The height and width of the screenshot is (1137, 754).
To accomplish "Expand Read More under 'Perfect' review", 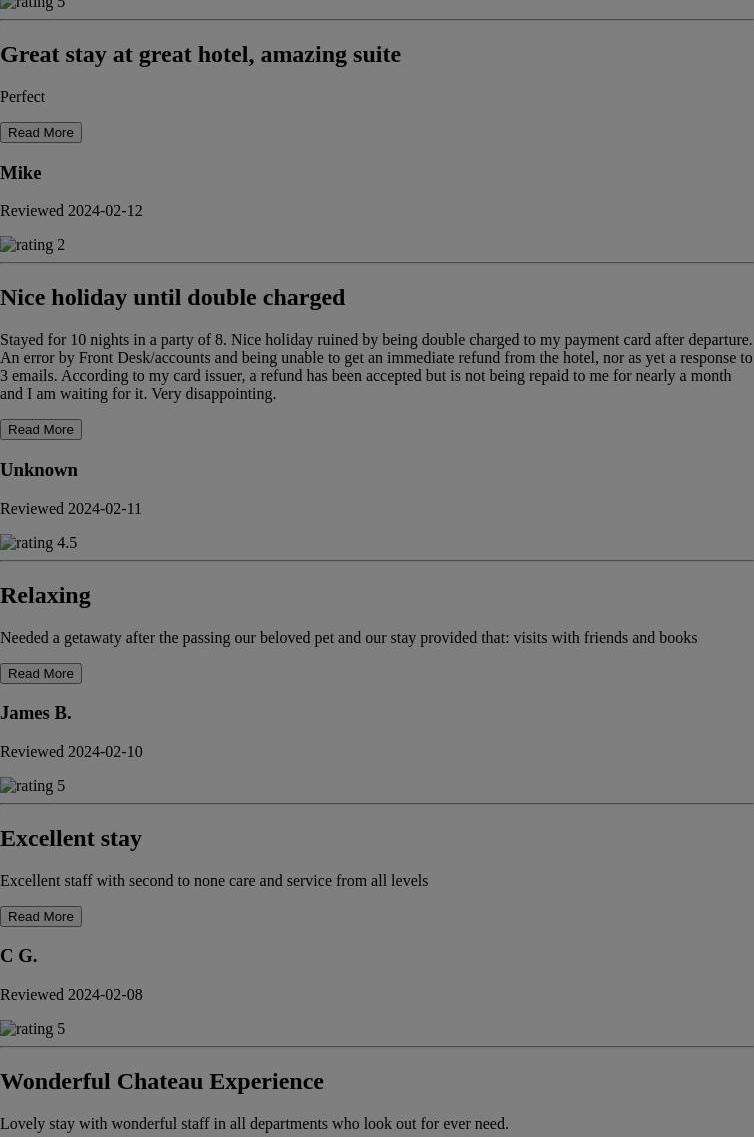I will pyautogui.click(x=41, y=133).
